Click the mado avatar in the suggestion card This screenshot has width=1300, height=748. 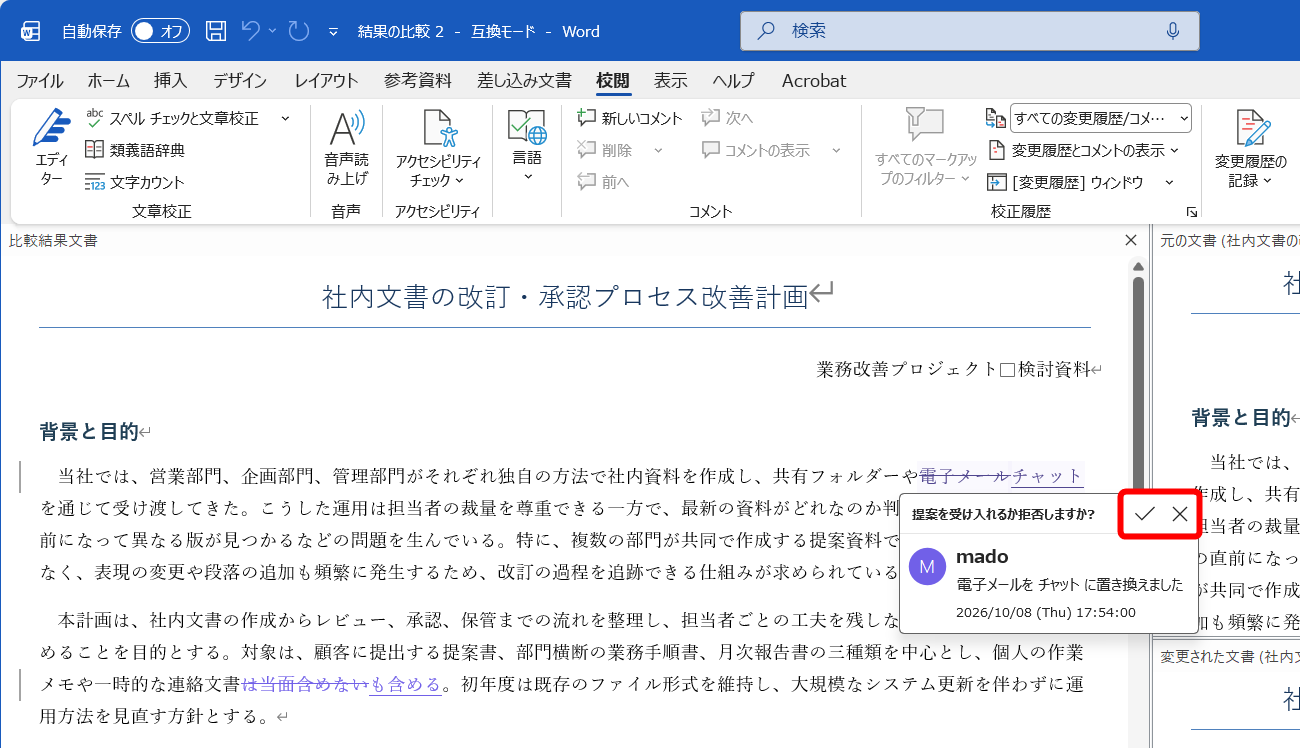[x=927, y=566]
